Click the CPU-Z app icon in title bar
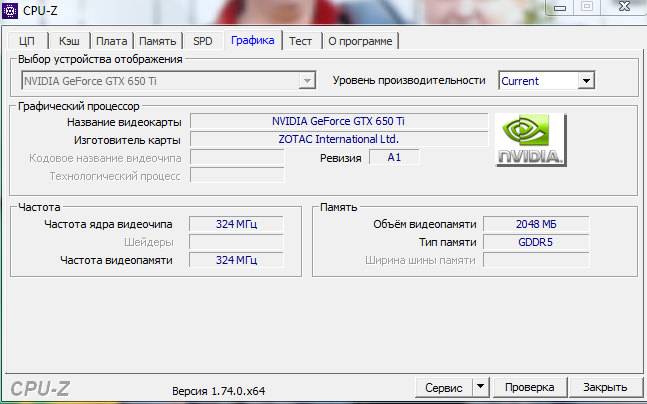This screenshot has width=647, height=404. point(9,11)
